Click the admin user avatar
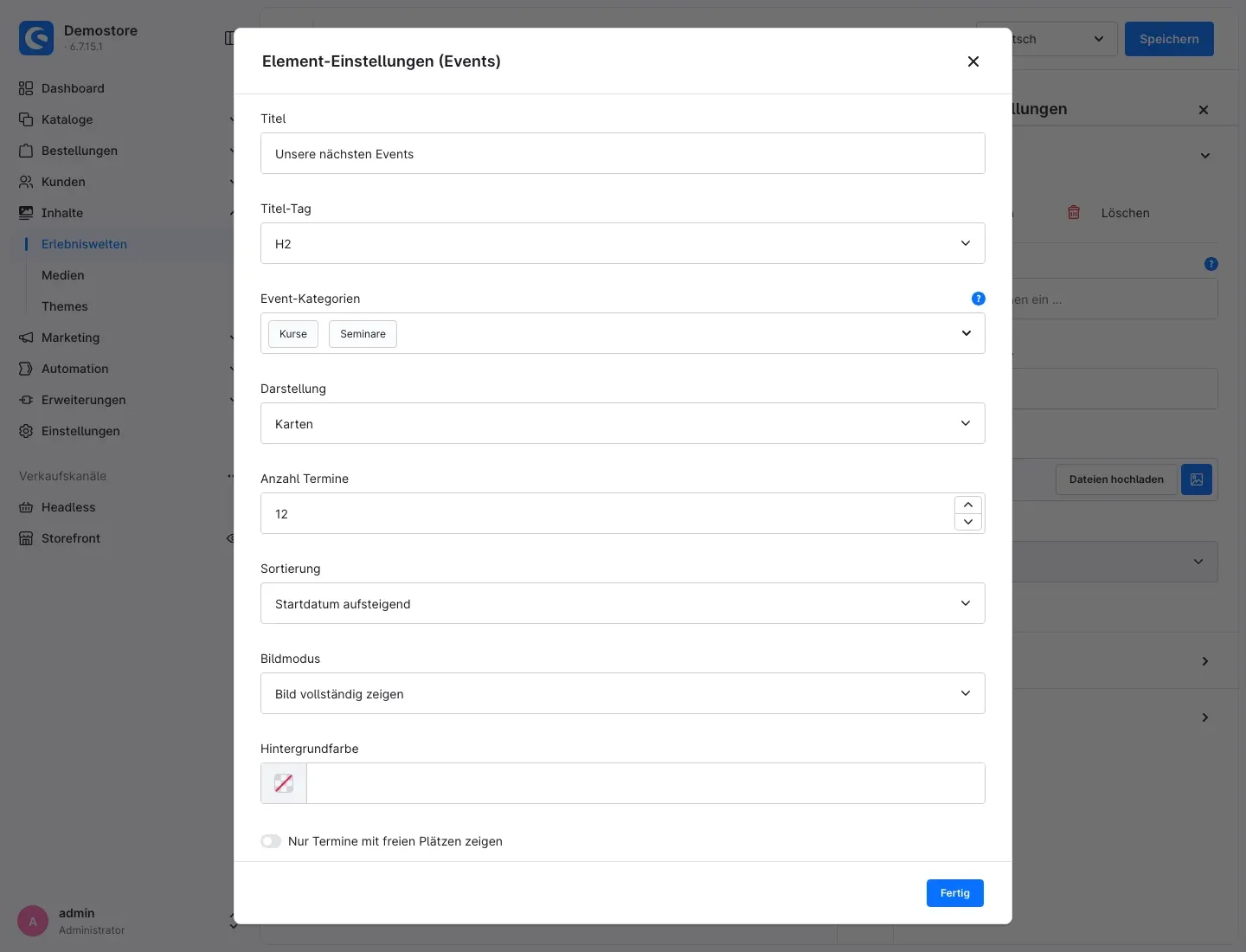This screenshot has width=1246, height=952. pyautogui.click(x=33, y=922)
